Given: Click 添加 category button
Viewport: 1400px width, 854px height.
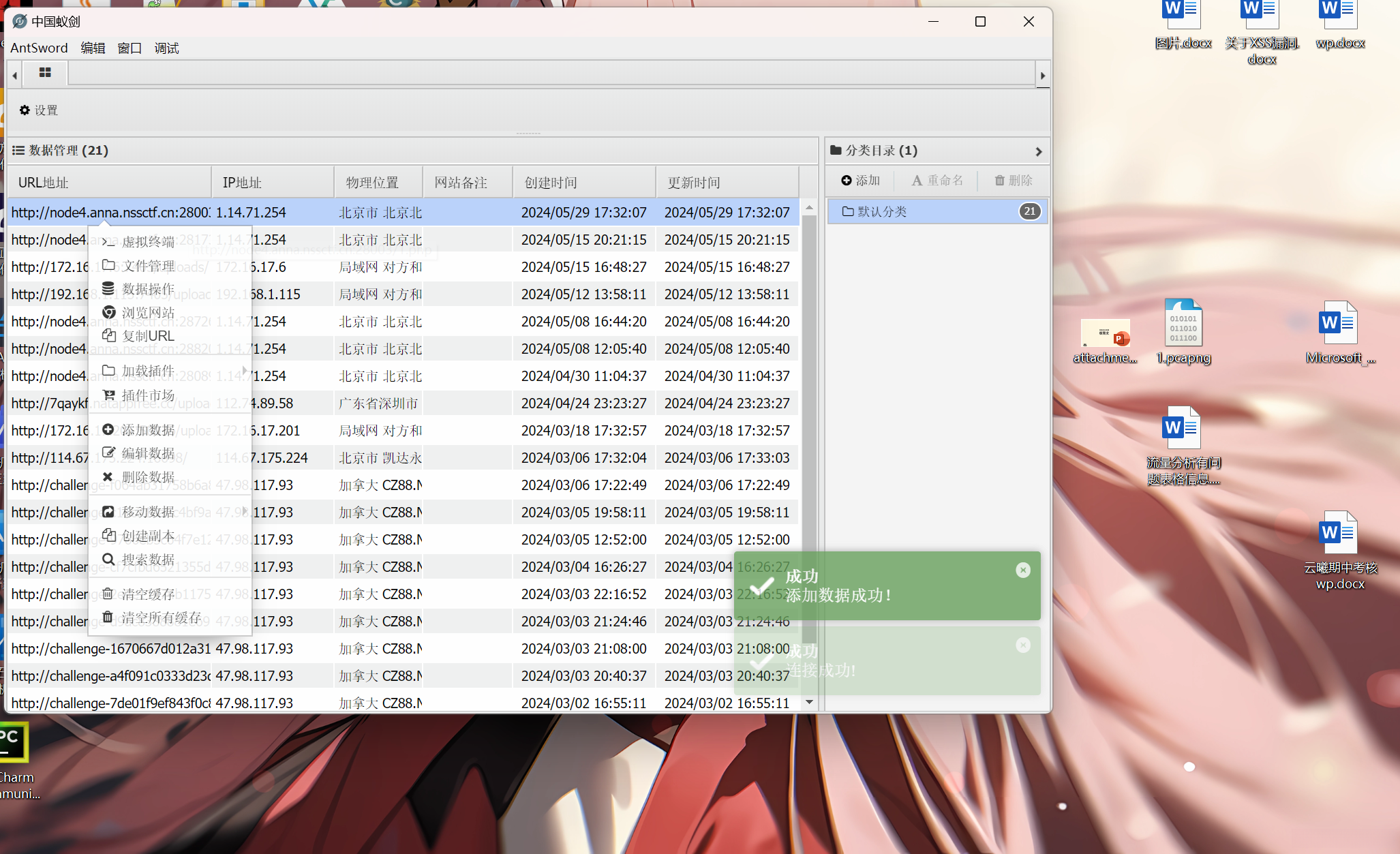Looking at the screenshot, I should [861, 181].
